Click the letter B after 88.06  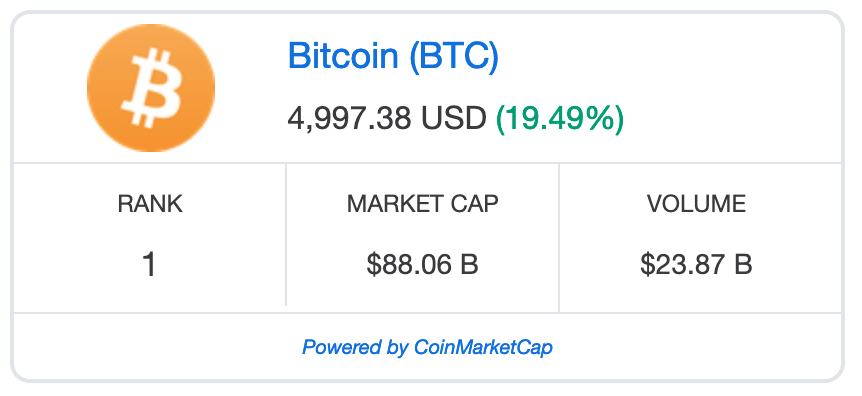click(x=469, y=265)
